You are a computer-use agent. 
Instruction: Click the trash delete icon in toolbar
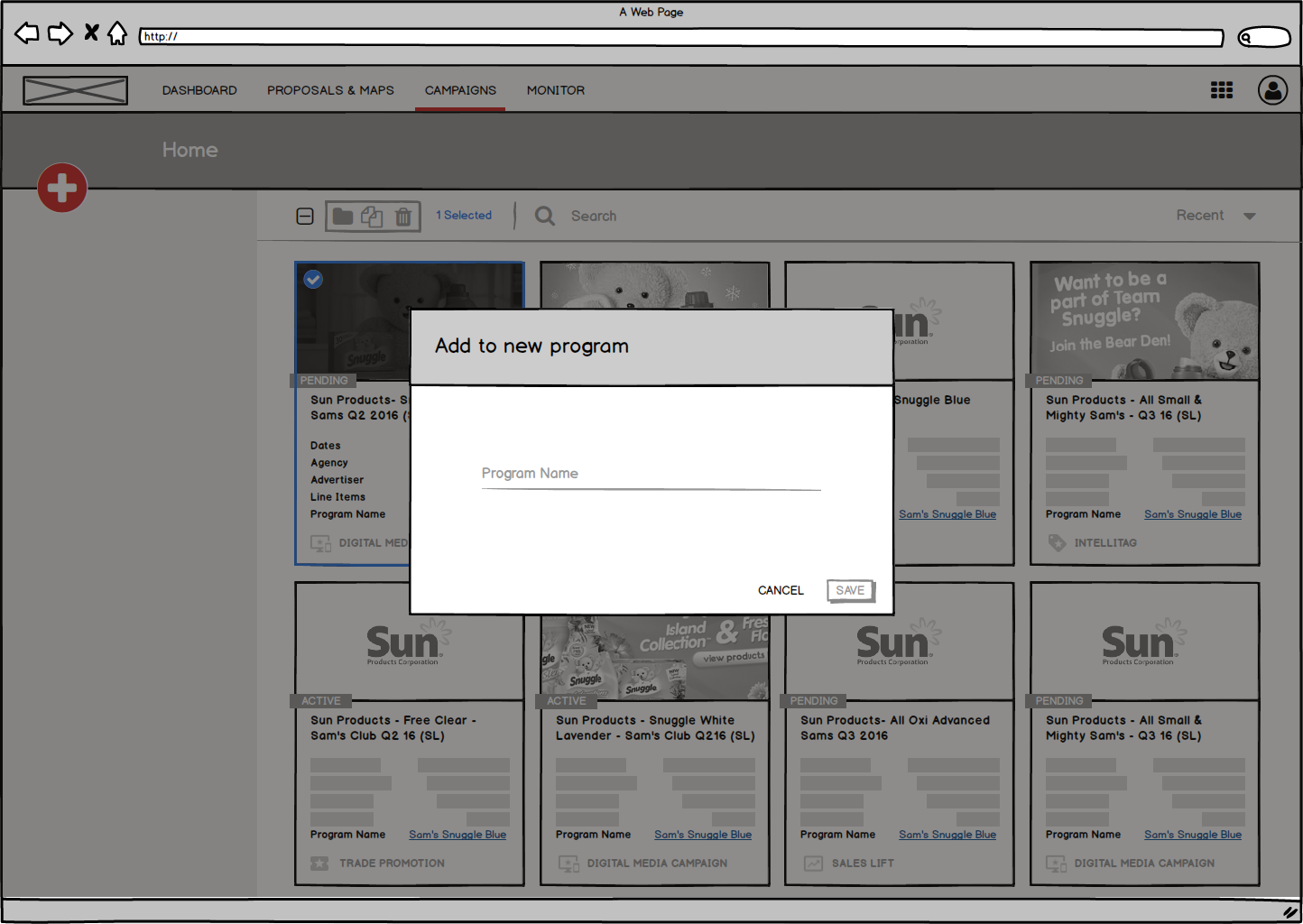coord(403,217)
